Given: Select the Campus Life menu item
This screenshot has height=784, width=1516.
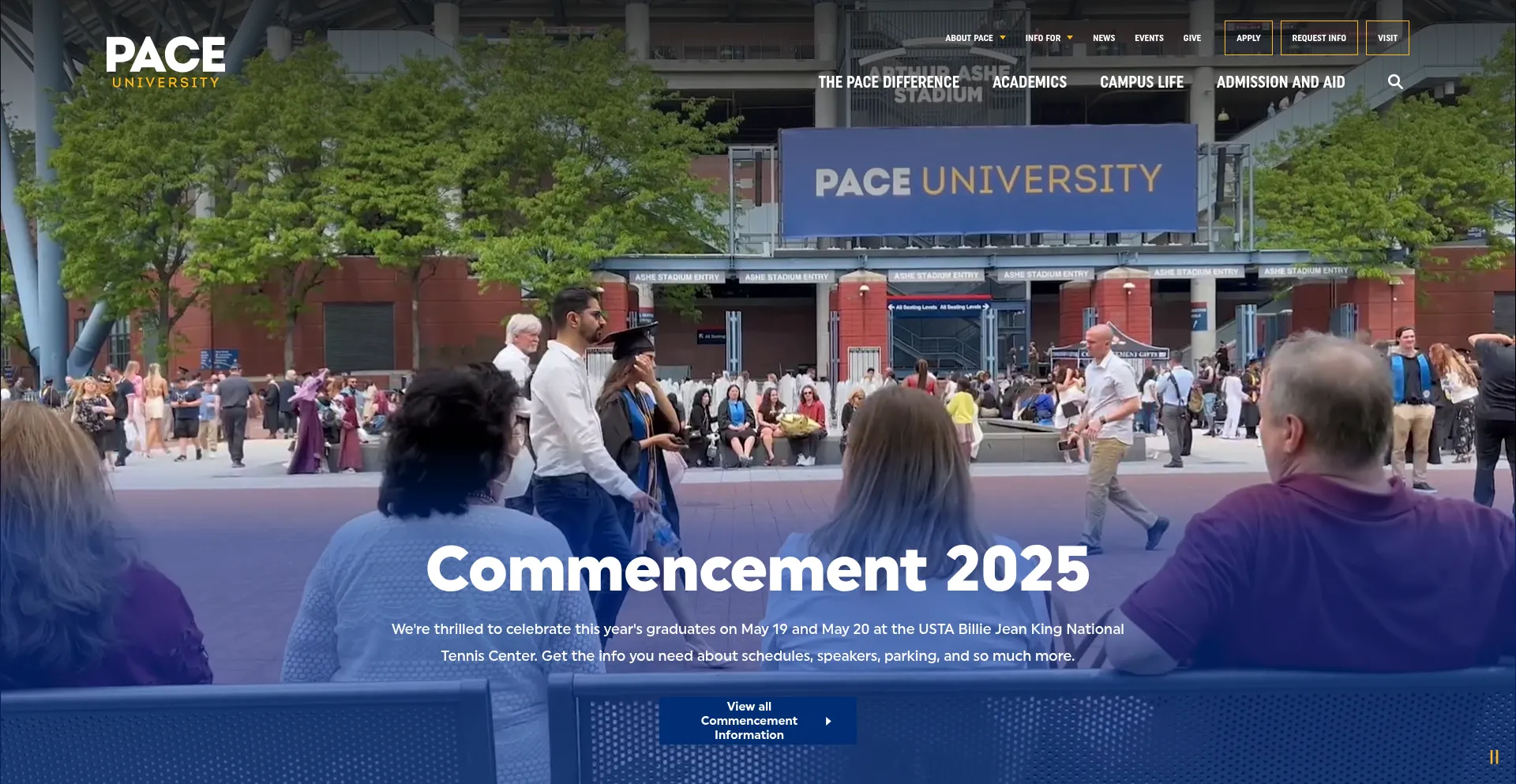Looking at the screenshot, I should [1141, 82].
